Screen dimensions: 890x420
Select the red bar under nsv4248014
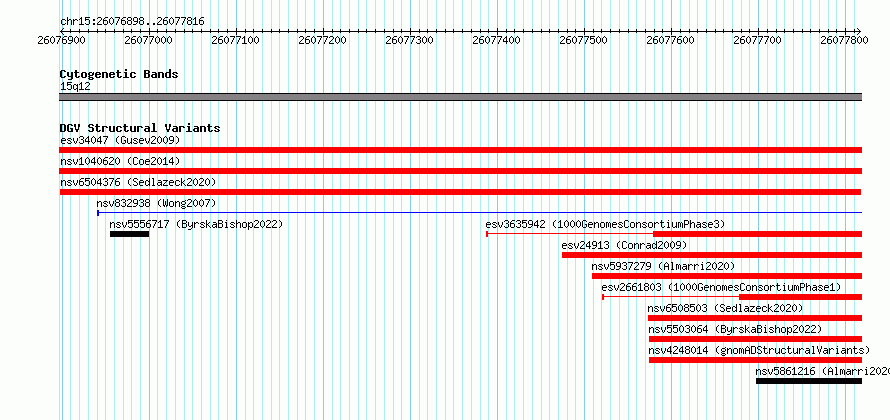pyautogui.click(x=755, y=360)
